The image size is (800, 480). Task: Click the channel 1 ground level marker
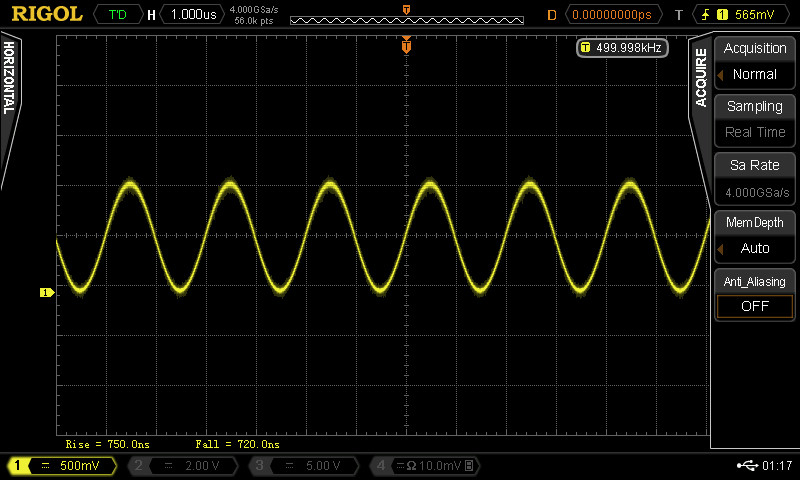point(45,293)
